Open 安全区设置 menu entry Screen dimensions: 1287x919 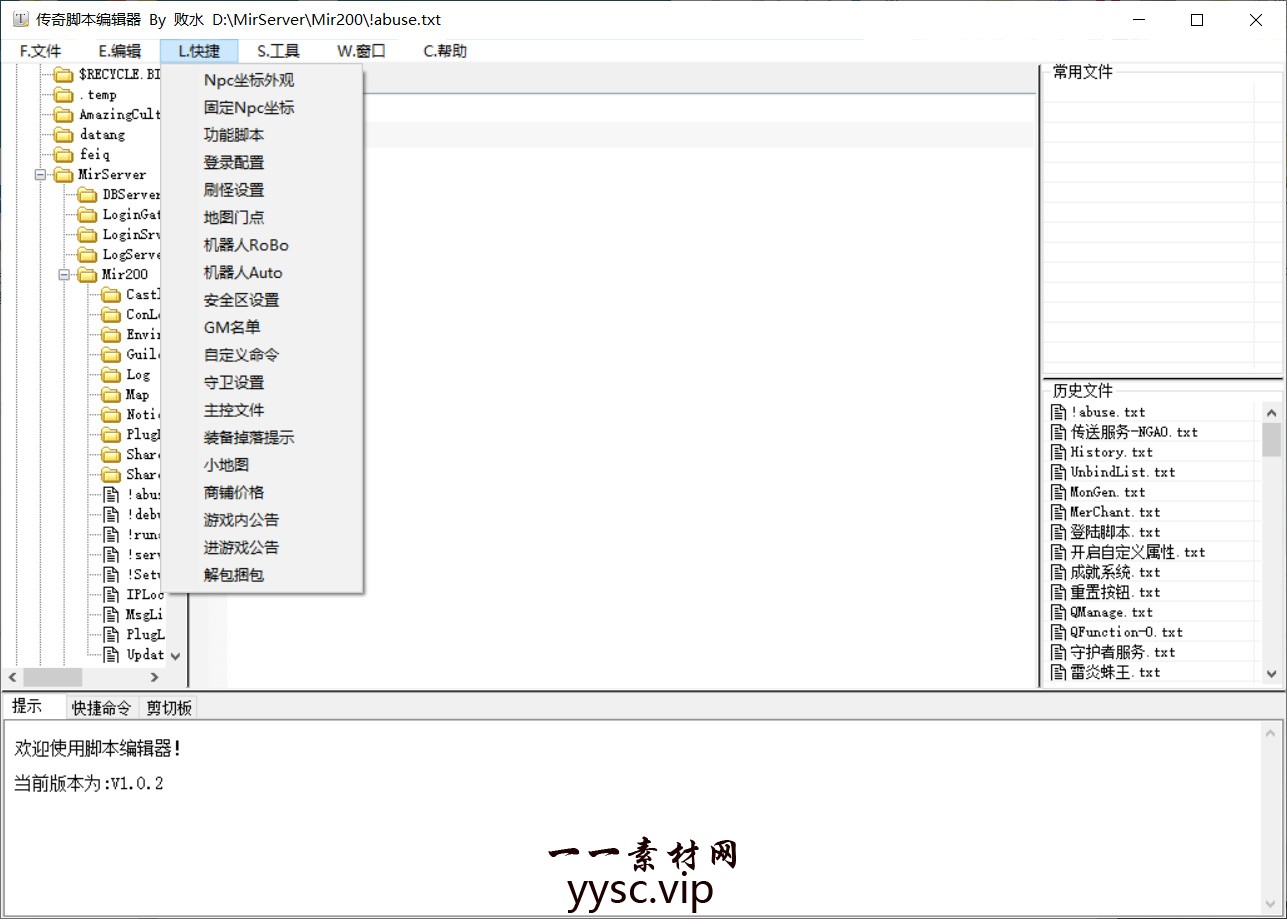pos(241,300)
